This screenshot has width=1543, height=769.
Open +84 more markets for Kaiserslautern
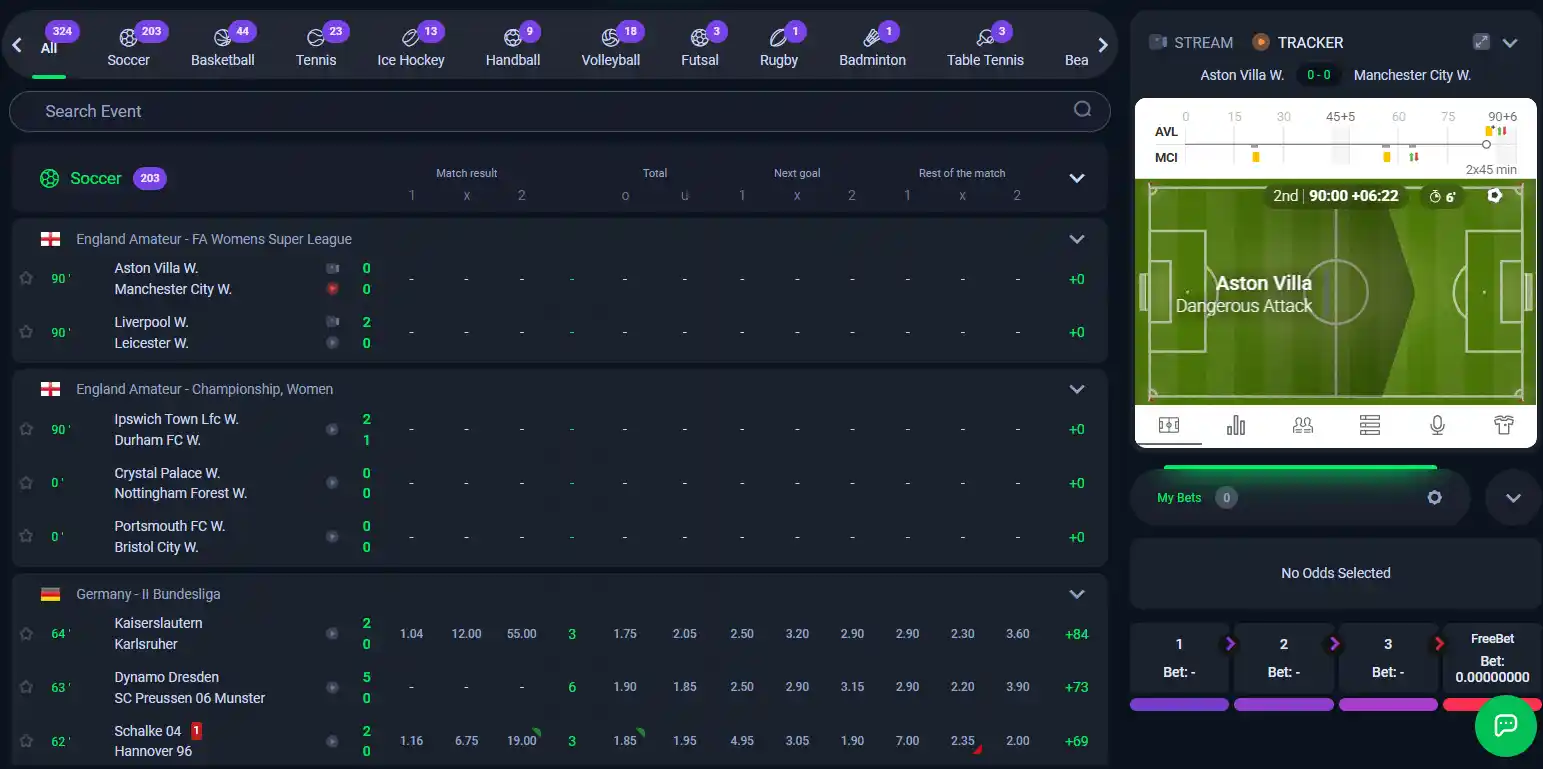click(x=1076, y=634)
